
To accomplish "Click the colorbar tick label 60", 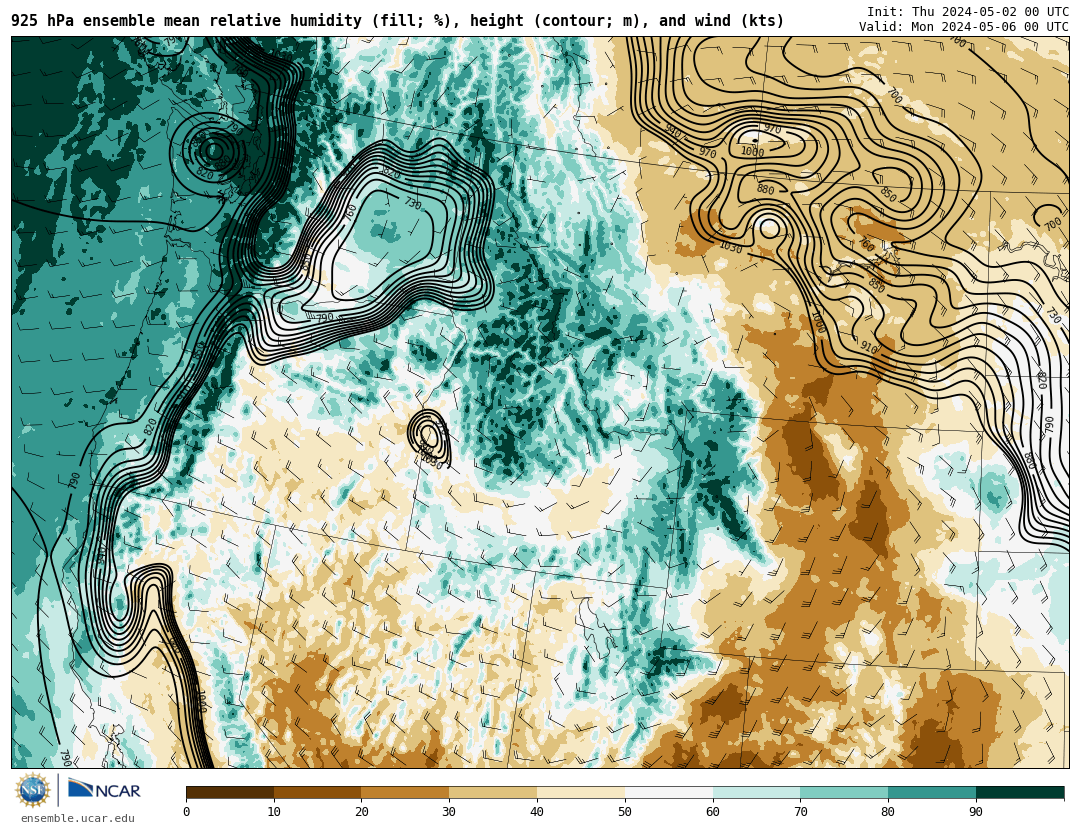I will tap(713, 812).
